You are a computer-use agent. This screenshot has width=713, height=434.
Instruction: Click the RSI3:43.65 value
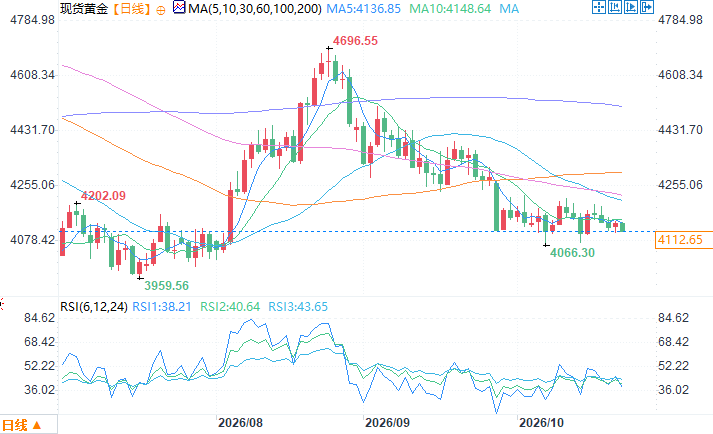point(298,307)
